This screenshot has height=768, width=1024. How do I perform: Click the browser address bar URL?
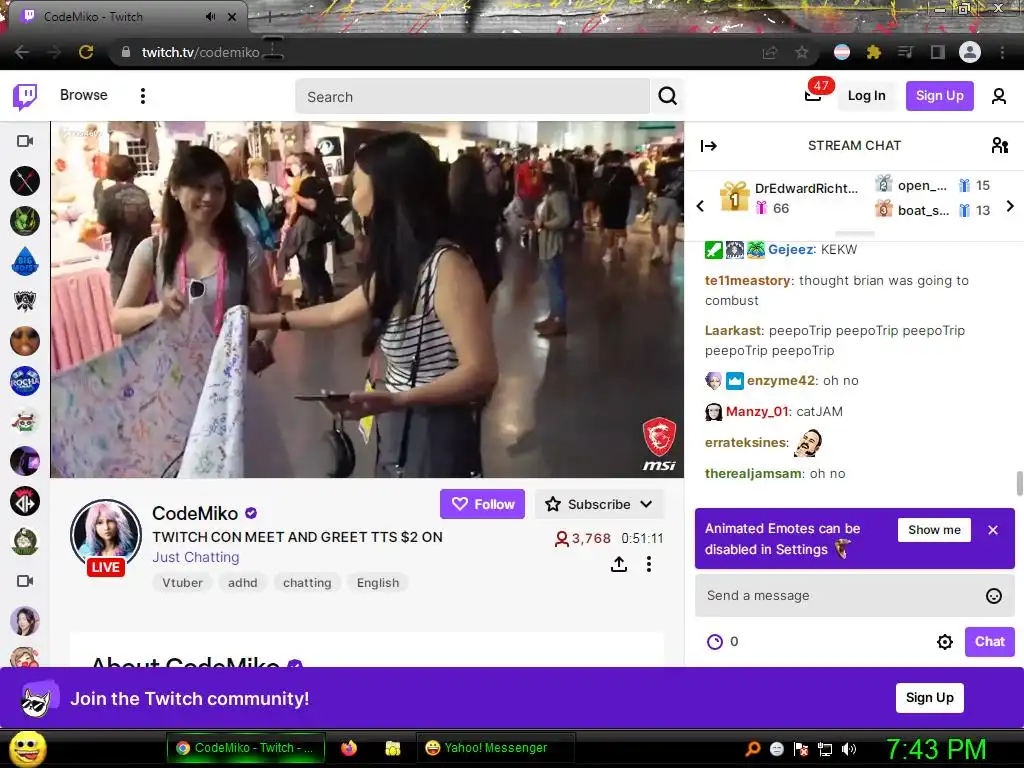pyautogui.click(x=201, y=52)
